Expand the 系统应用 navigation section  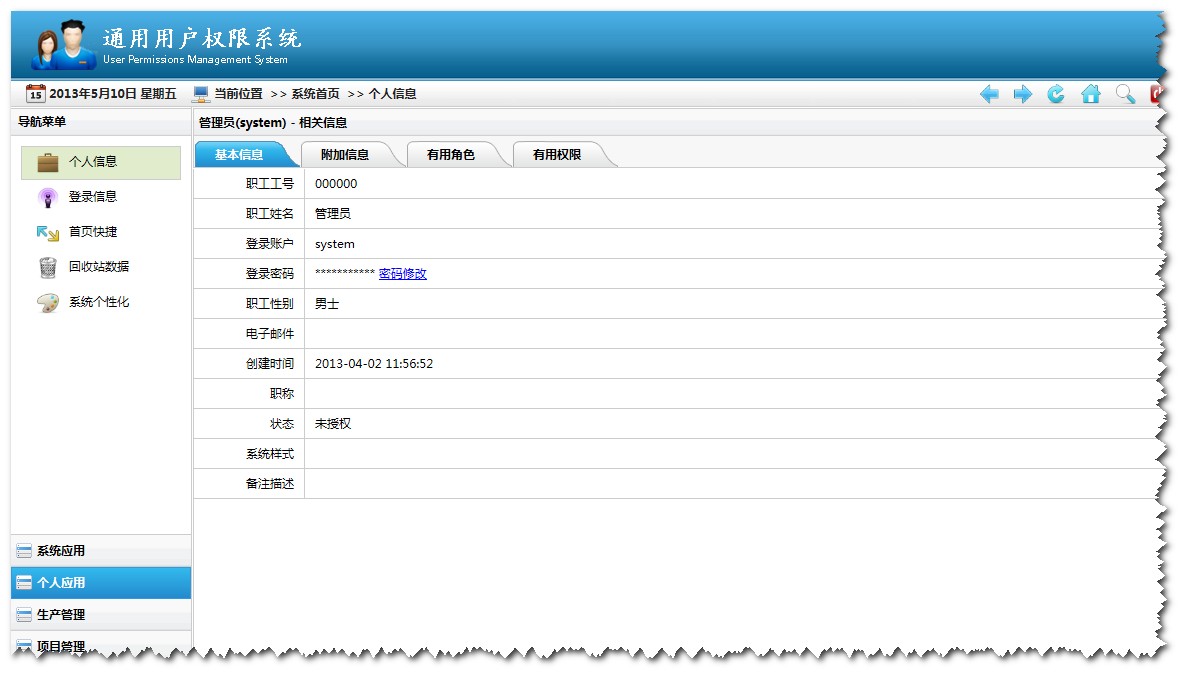[60, 550]
